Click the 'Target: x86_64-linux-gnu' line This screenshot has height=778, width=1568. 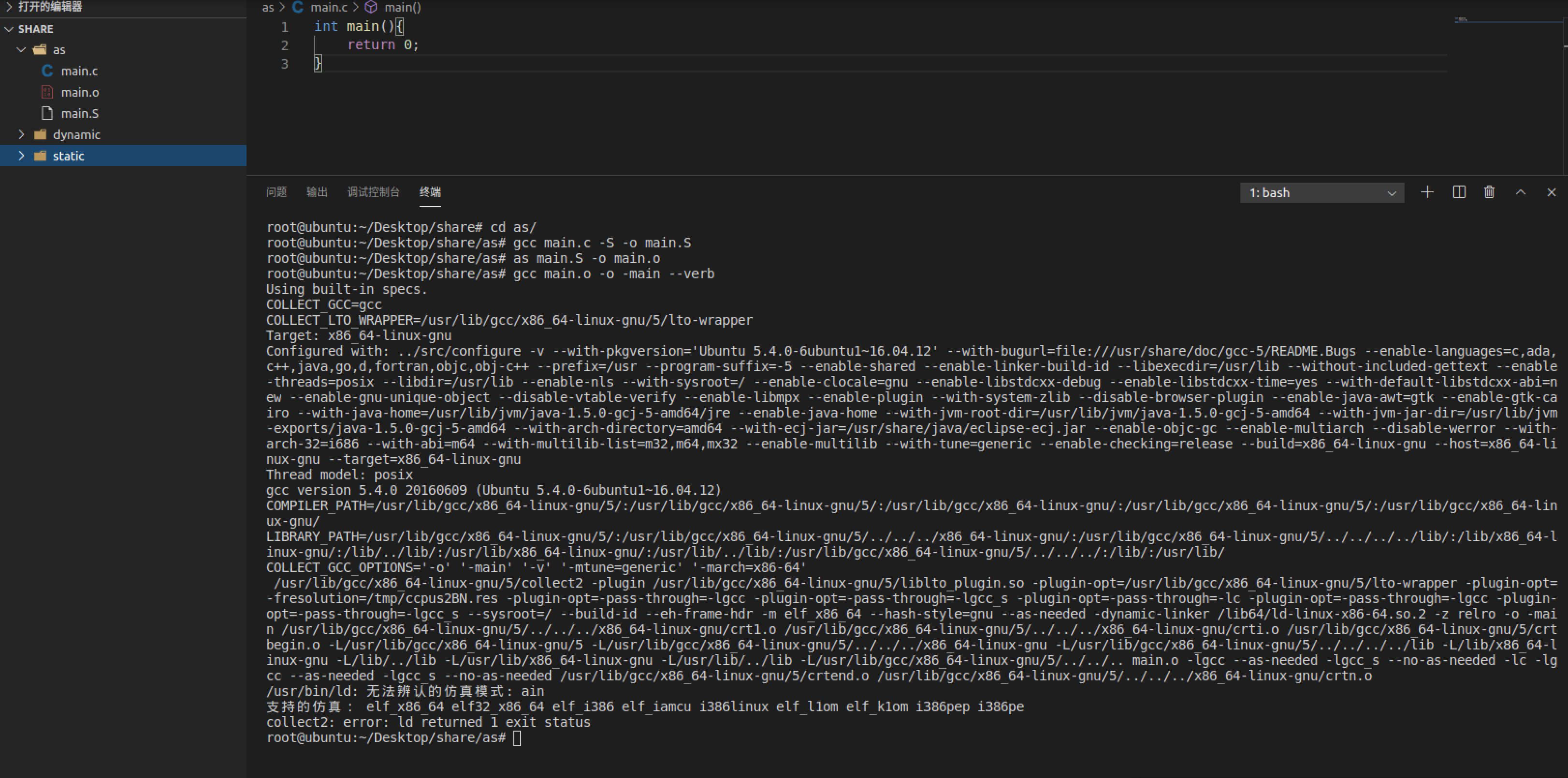pyautogui.click(x=359, y=335)
